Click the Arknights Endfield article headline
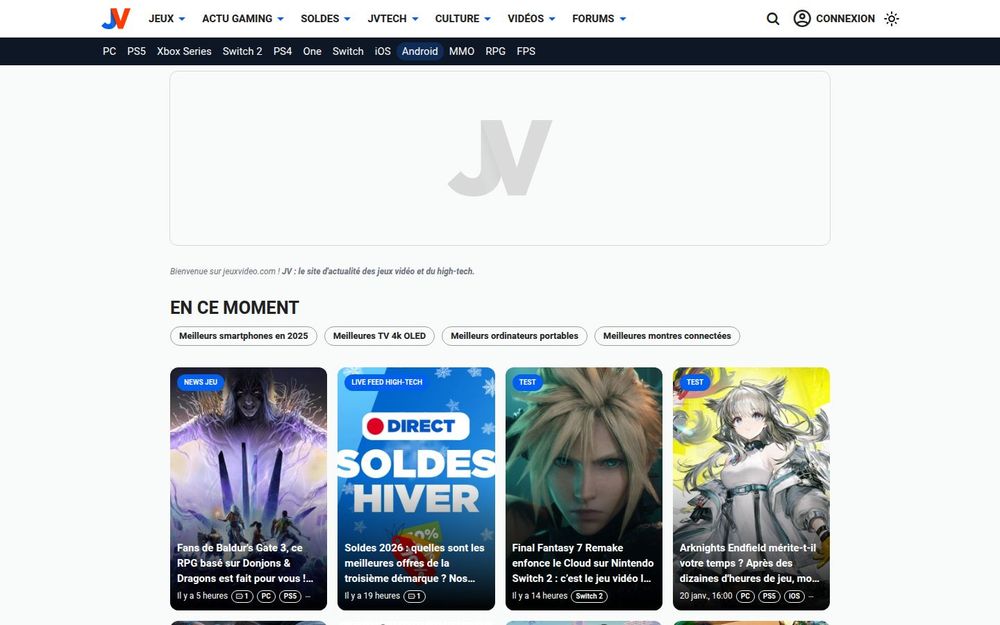Image resolution: width=1000 pixels, height=625 pixels. pyautogui.click(x=749, y=563)
